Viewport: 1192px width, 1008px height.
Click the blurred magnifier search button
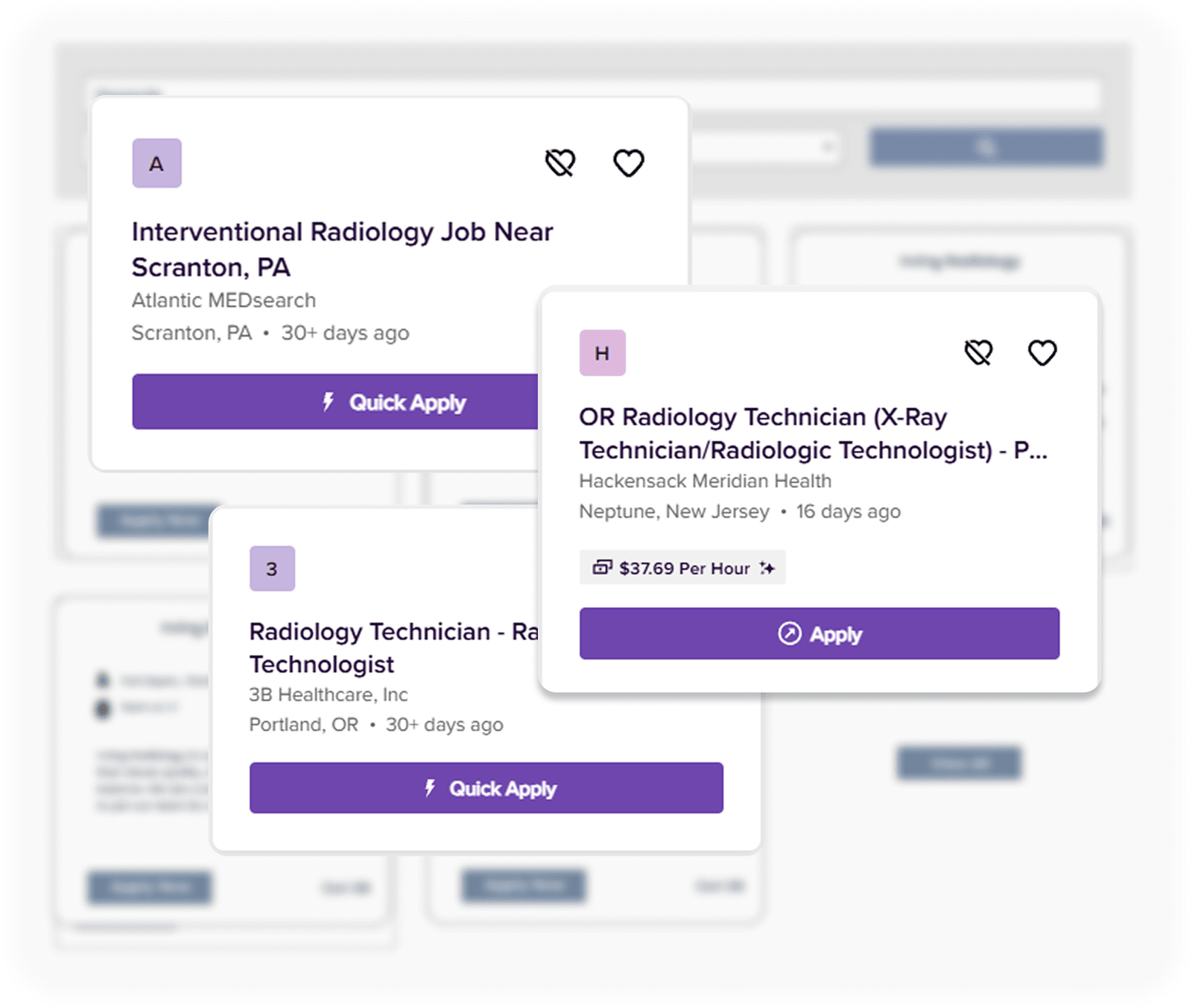click(x=986, y=147)
